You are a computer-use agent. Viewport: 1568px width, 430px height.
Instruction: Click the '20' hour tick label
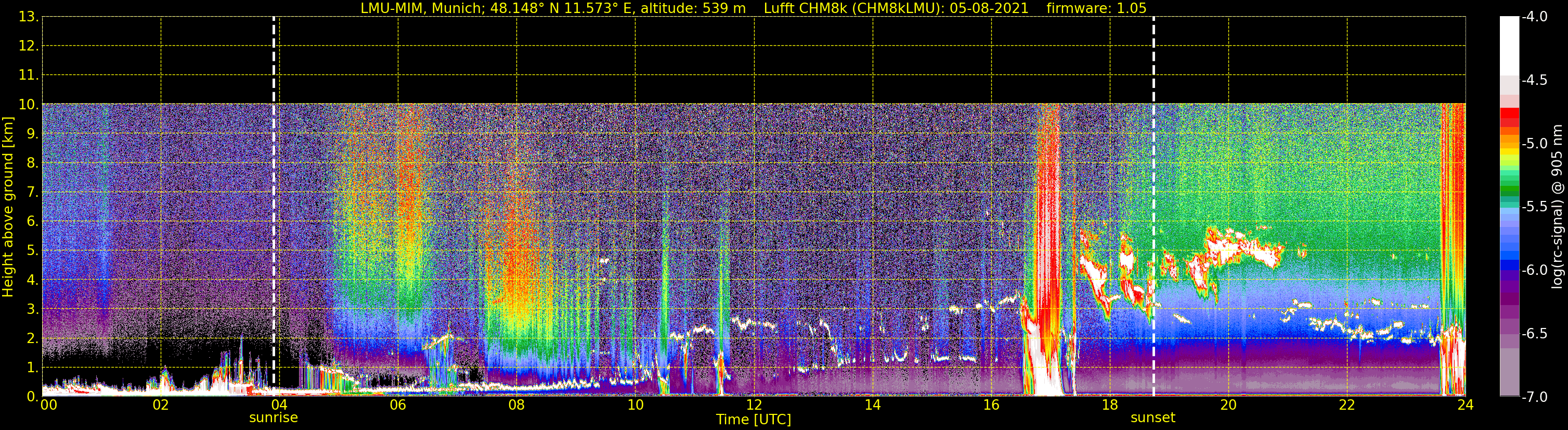[x=1228, y=405]
